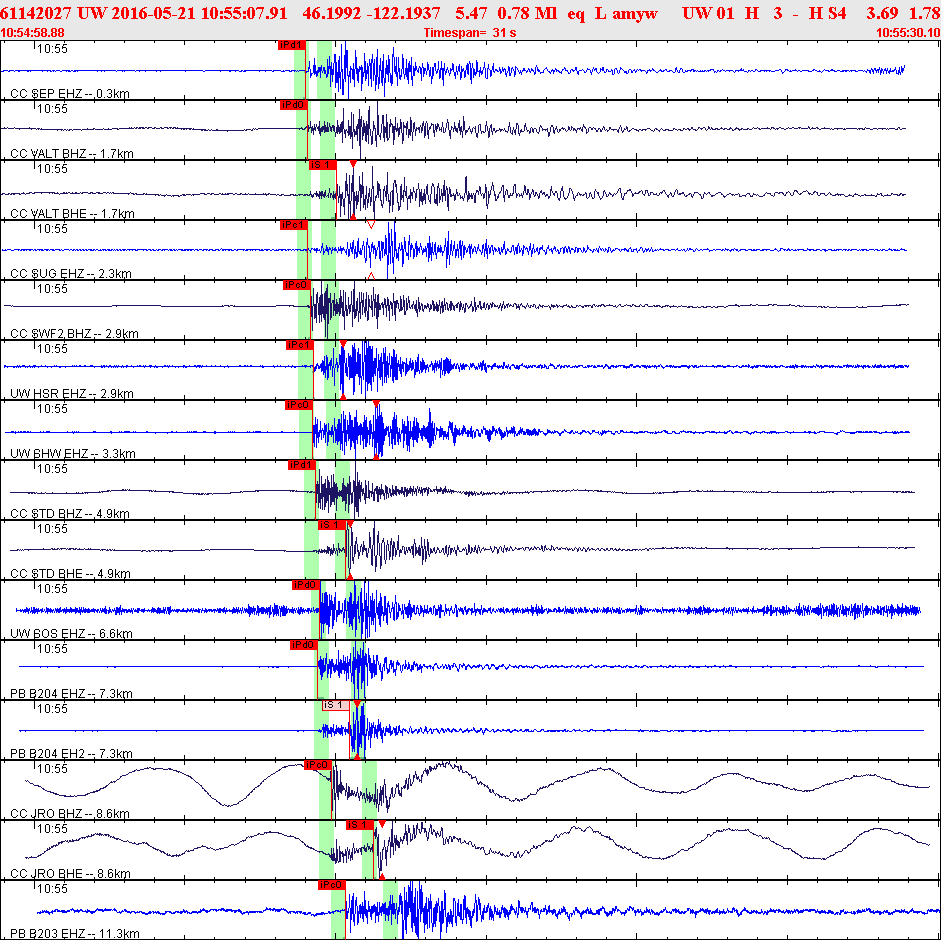The height and width of the screenshot is (940, 941).
Task: Select the iPc0 pick flag on CC JRO BHZ
Action: pos(317,765)
